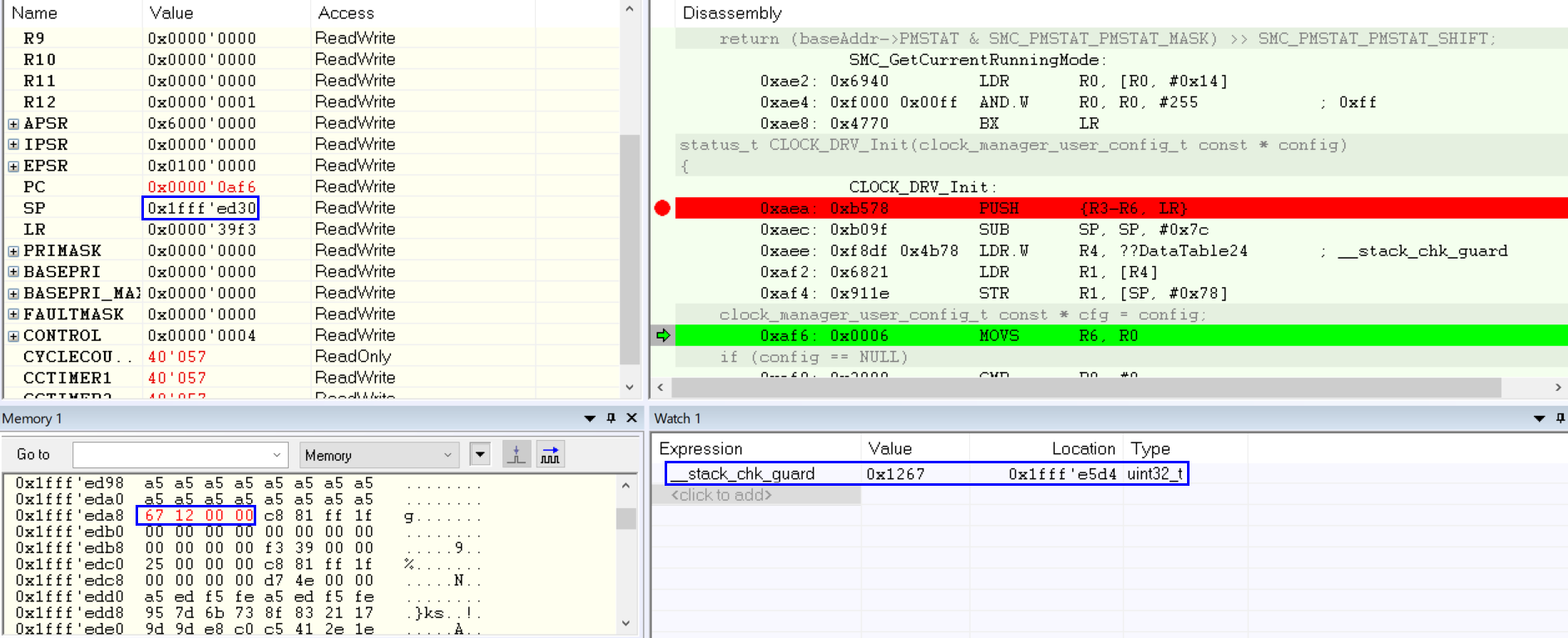Open the small black-arrow dropdown in Memory toolbar
1568x638 pixels.
click(x=480, y=455)
